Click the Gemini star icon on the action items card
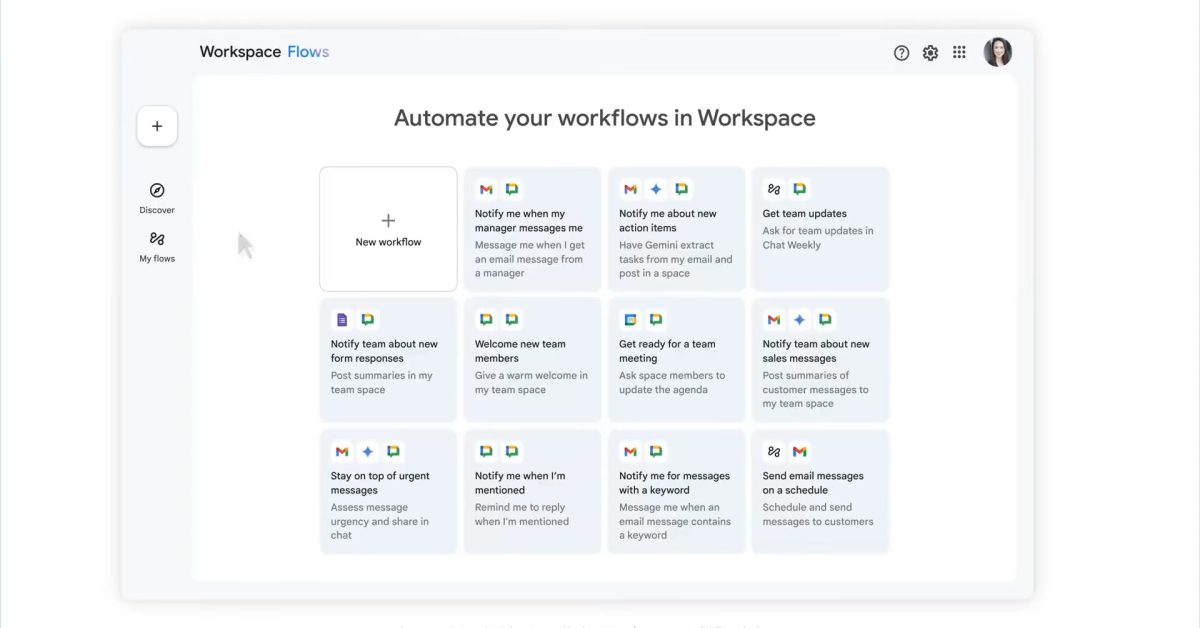The height and width of the screenshot is (628, 1200). click(656, 188)
